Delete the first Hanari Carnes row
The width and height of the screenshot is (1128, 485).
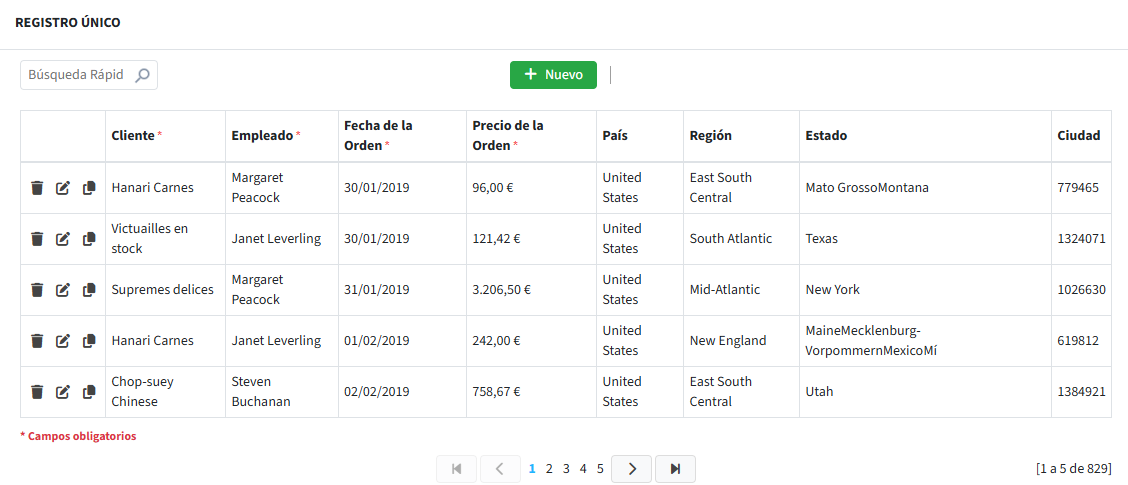[x=37, y=188]
